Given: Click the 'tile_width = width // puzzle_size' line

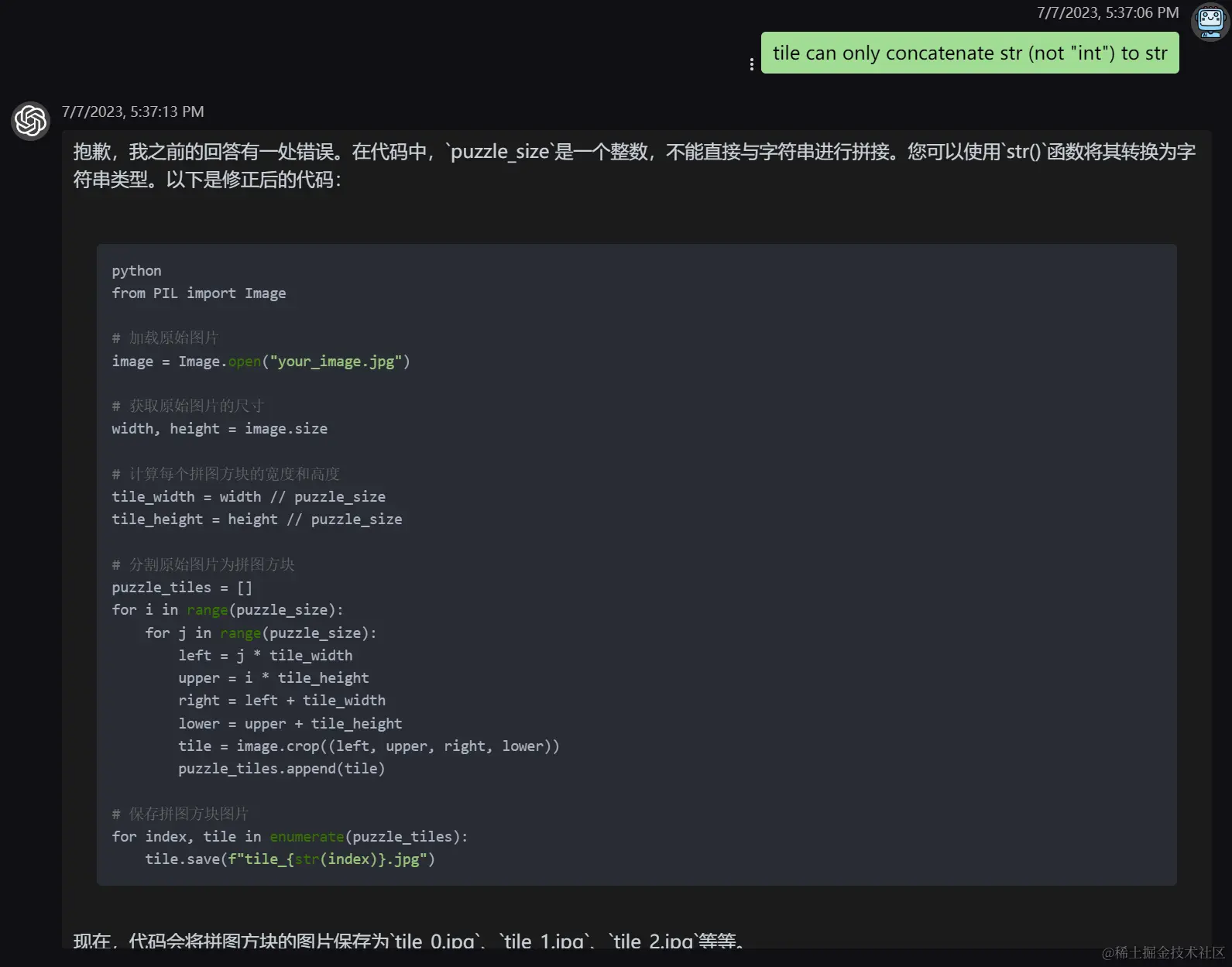Looking at the screenshot, I should click(249, 497).
